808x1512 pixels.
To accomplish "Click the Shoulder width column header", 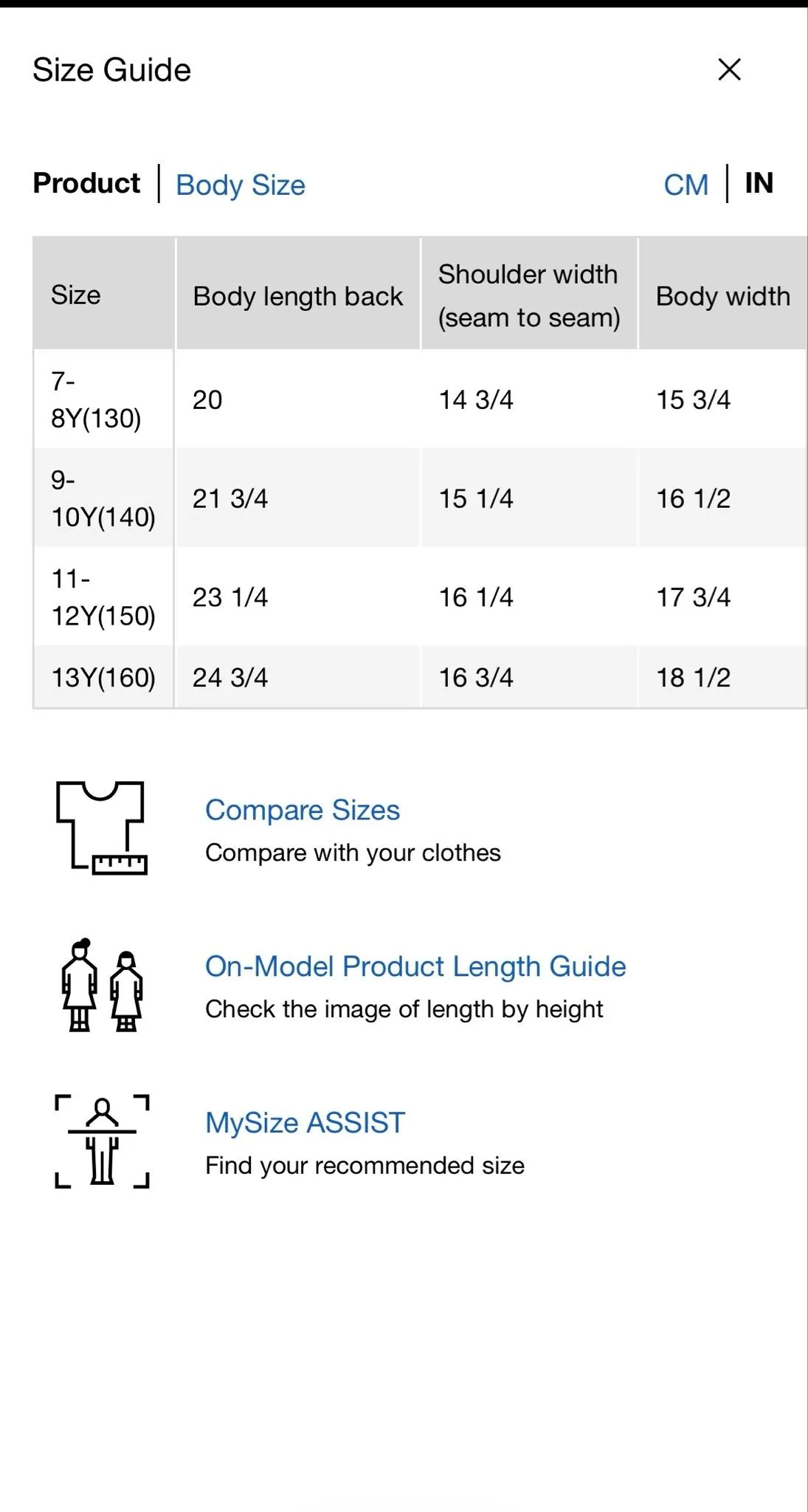I will pos(529,295).
